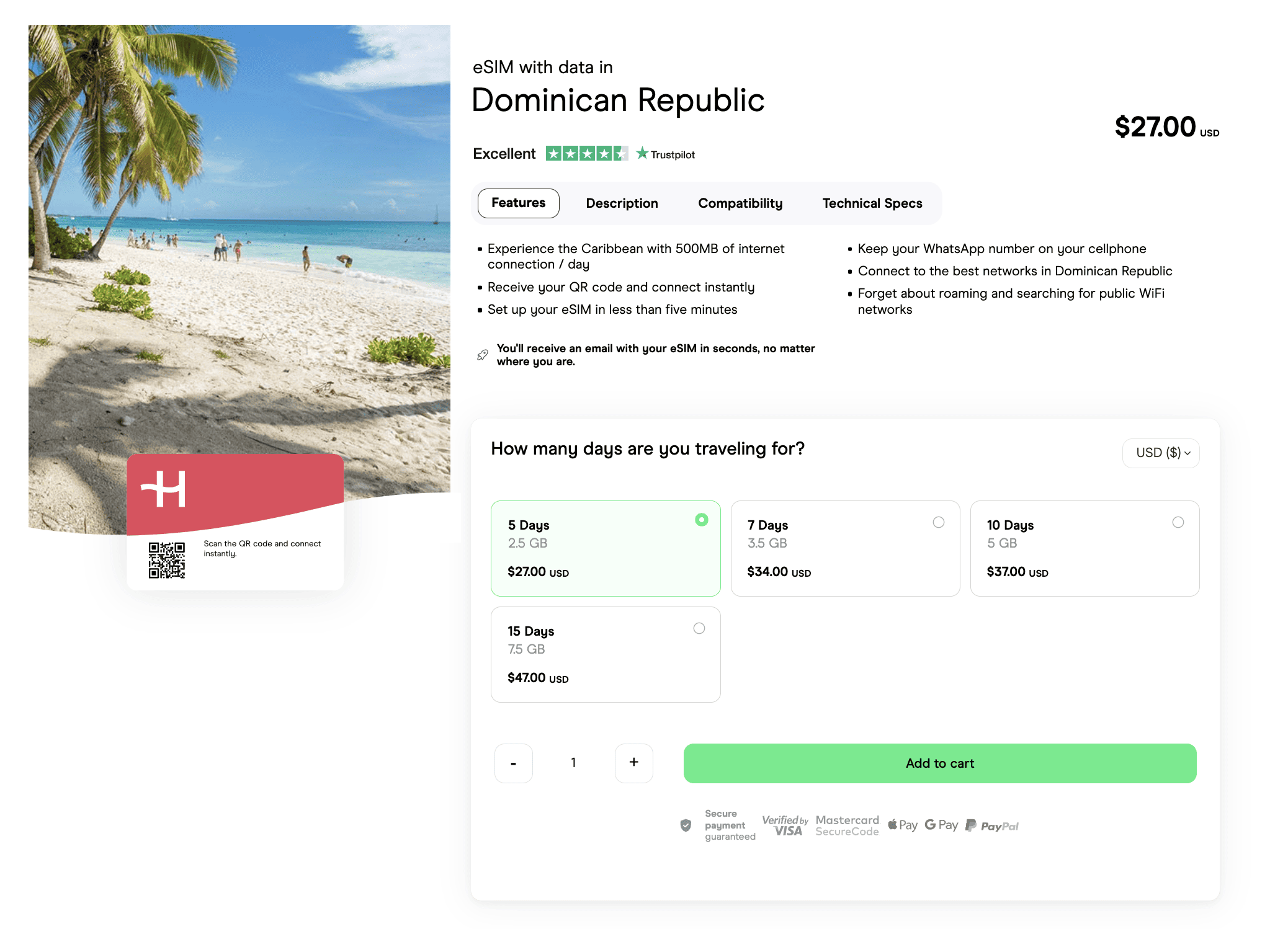Select the 10 Days 5 GB plan

1085,548
